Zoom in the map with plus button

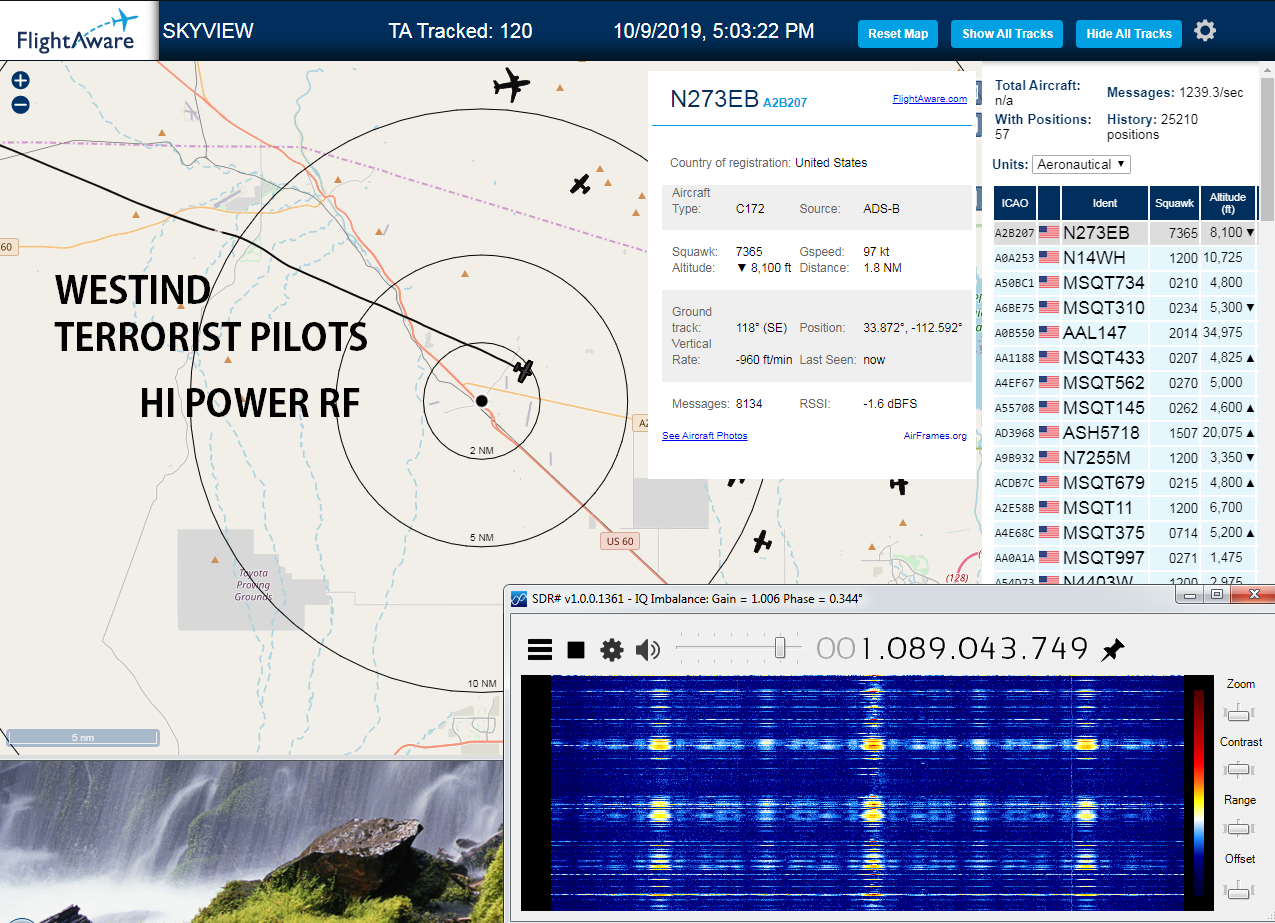20,81
